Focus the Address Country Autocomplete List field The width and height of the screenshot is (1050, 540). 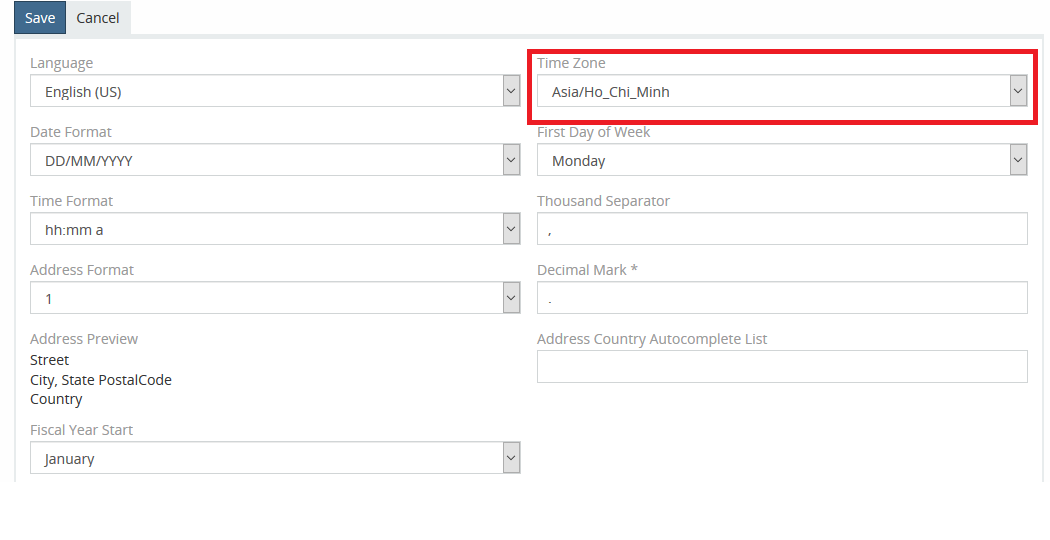782,366
